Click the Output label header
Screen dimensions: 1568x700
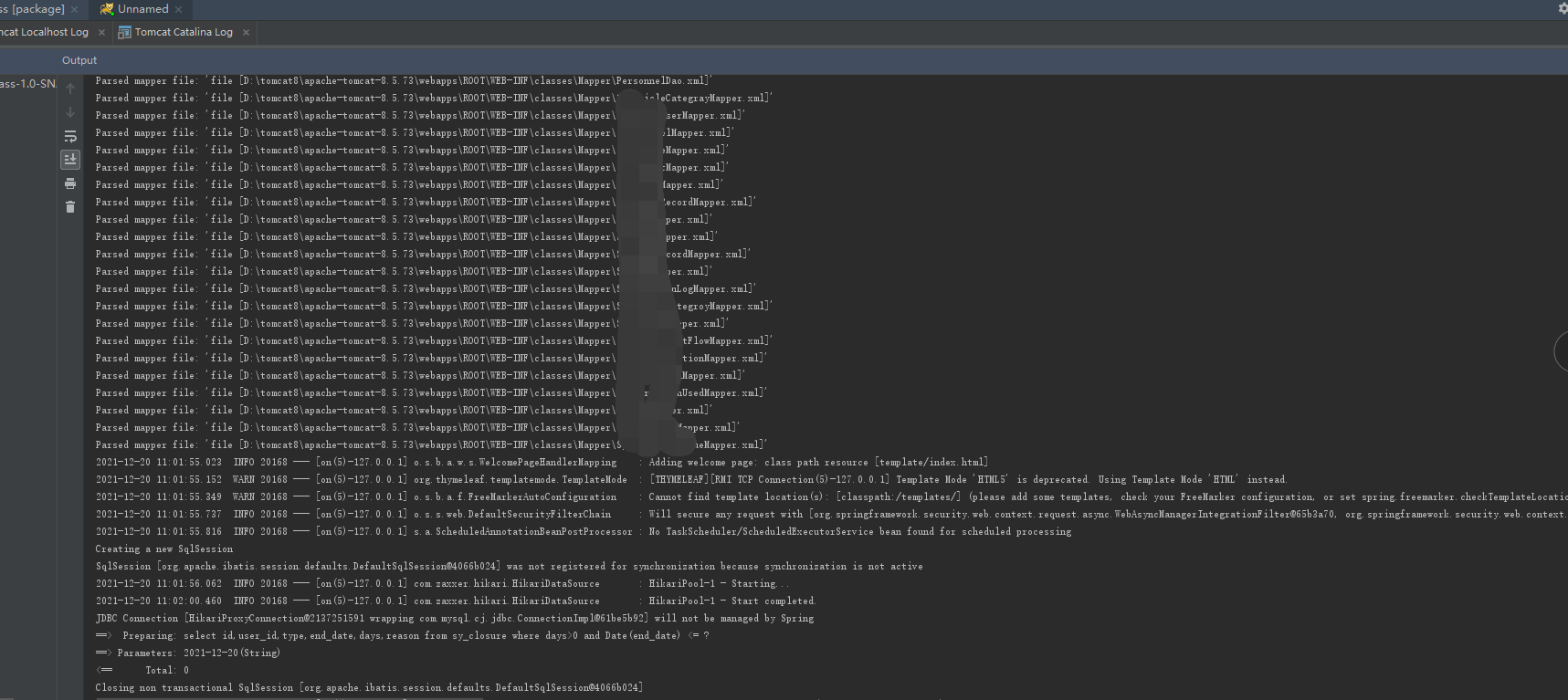[x=79, y=60]
